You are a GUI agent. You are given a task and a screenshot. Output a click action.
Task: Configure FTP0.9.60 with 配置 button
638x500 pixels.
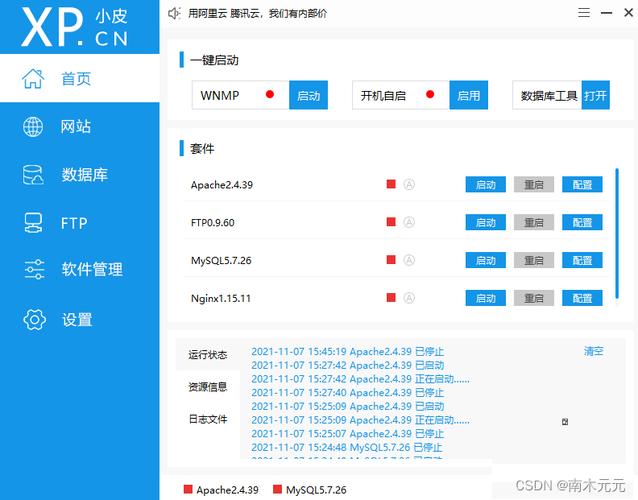582,222
